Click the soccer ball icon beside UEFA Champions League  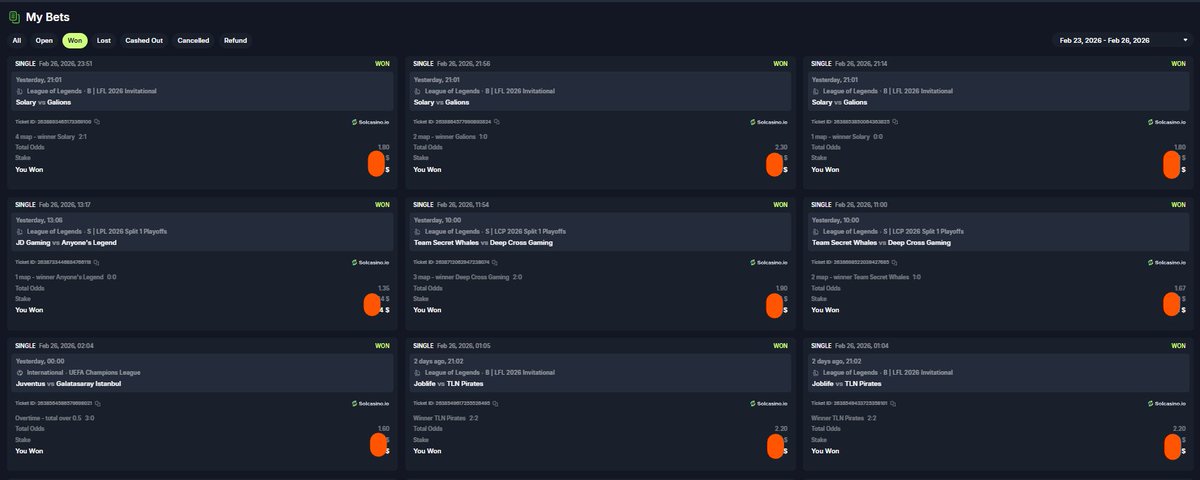click(19, 371)
